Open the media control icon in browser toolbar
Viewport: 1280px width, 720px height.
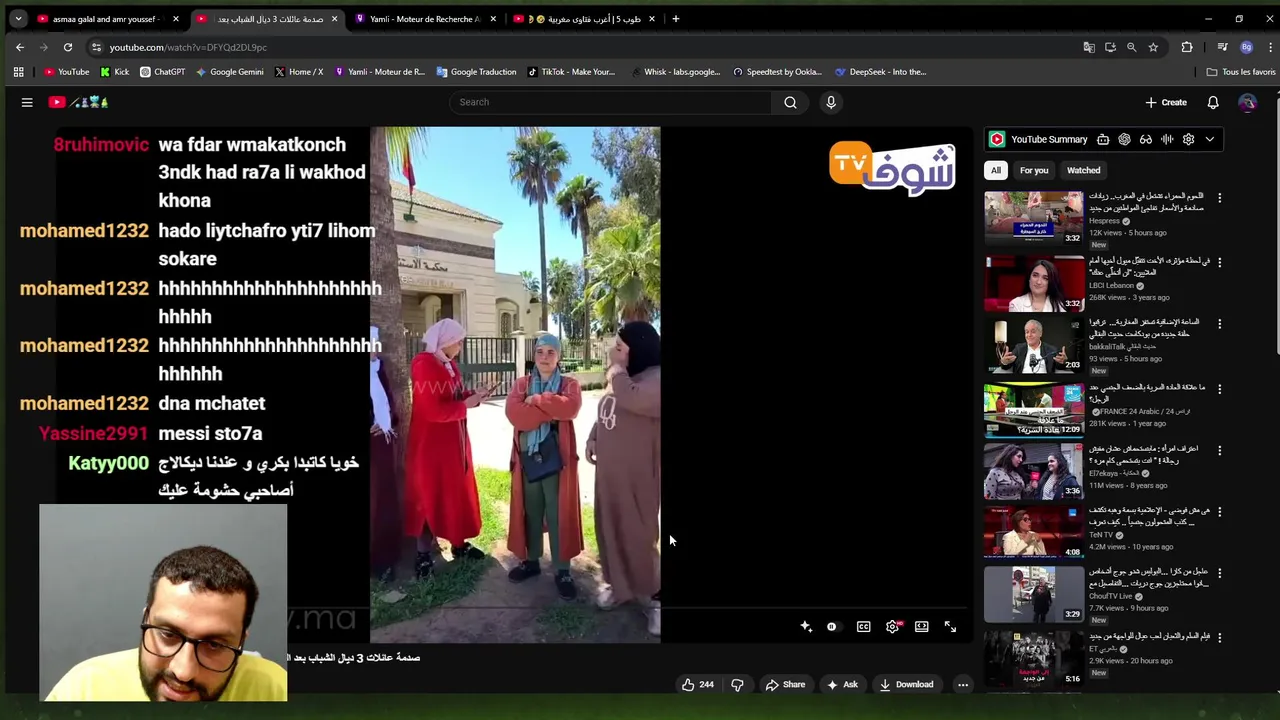coord(1222,47)
